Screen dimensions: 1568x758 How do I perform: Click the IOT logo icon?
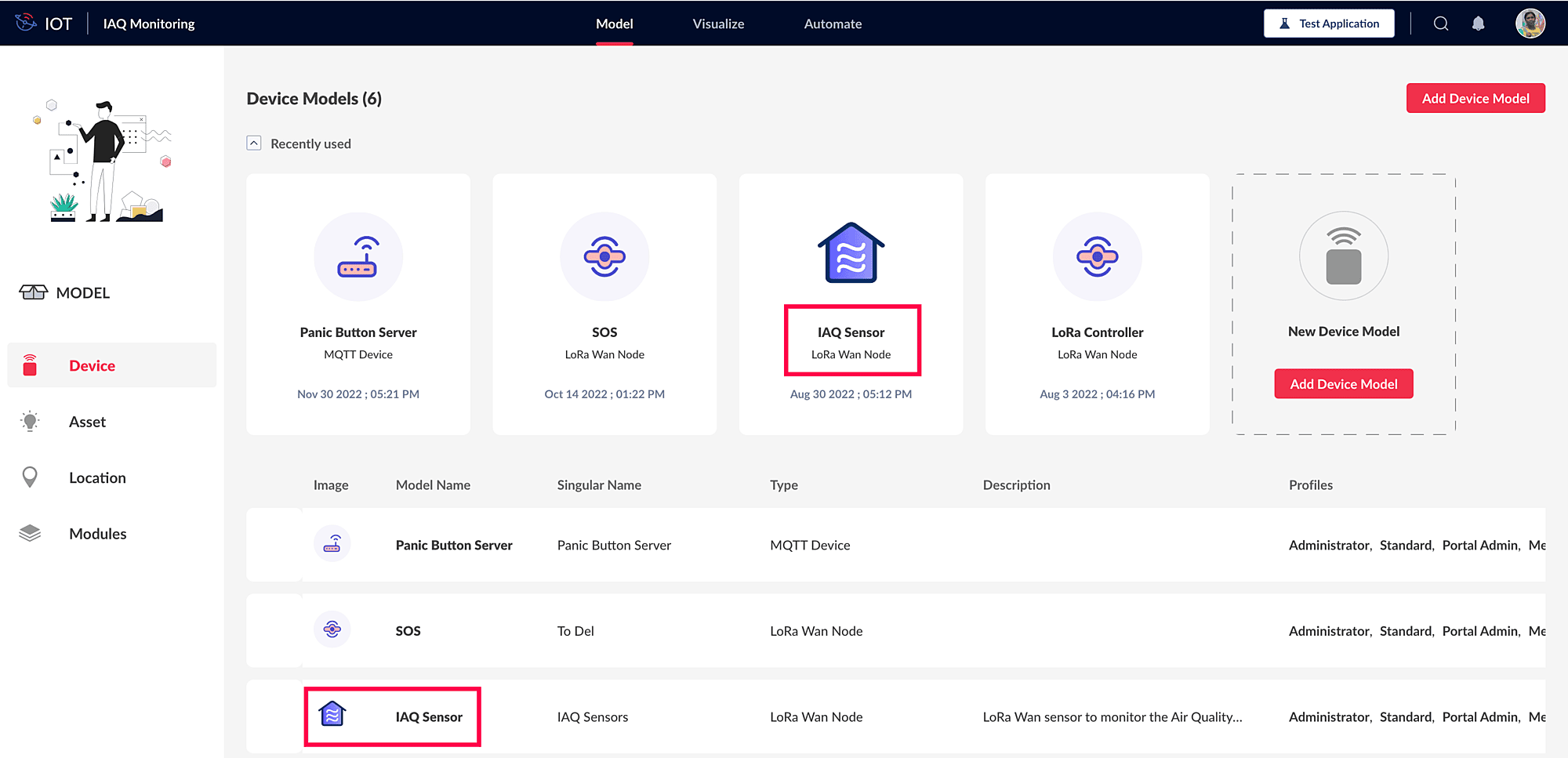(x=26, y=23)
